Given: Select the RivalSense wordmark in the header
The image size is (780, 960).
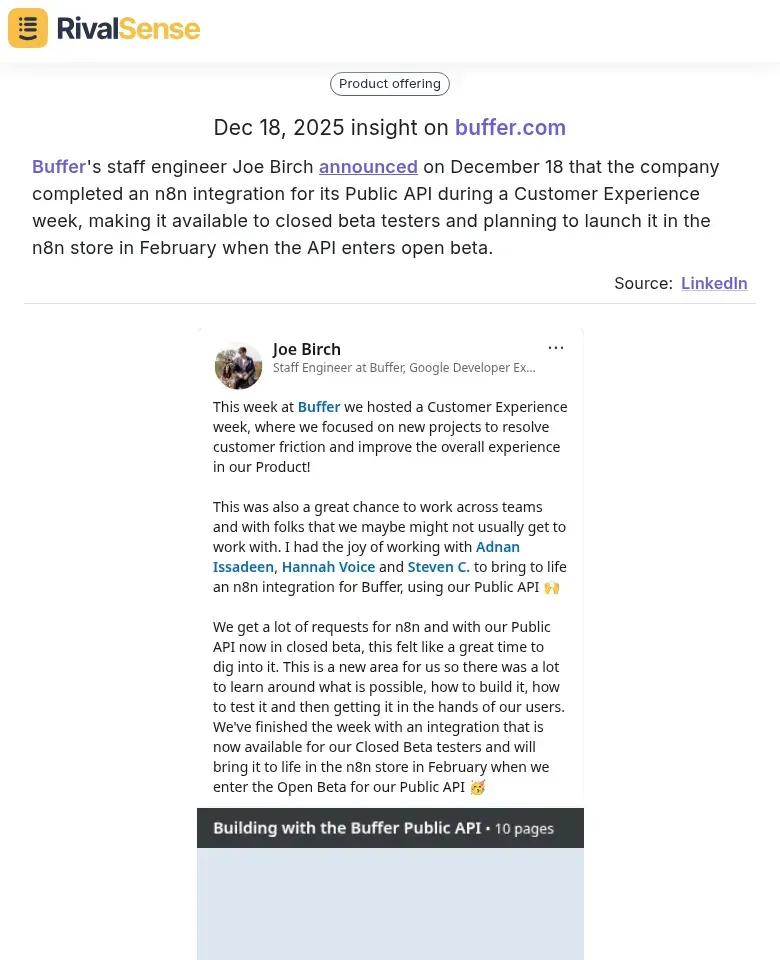Looking at the screenshot, I should [128, 28].
